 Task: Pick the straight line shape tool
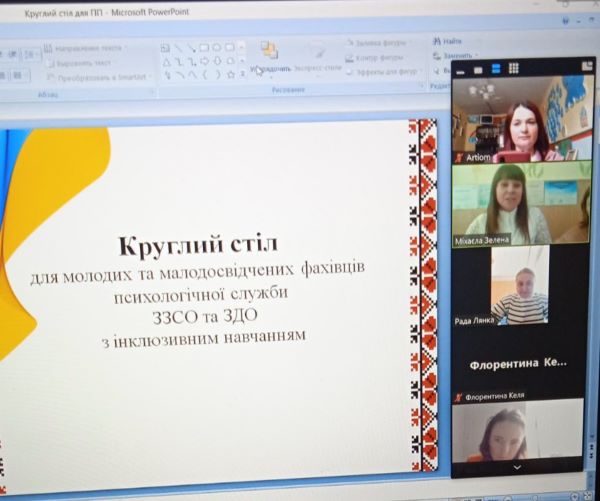pyautogui.click(x=178, y=46)
